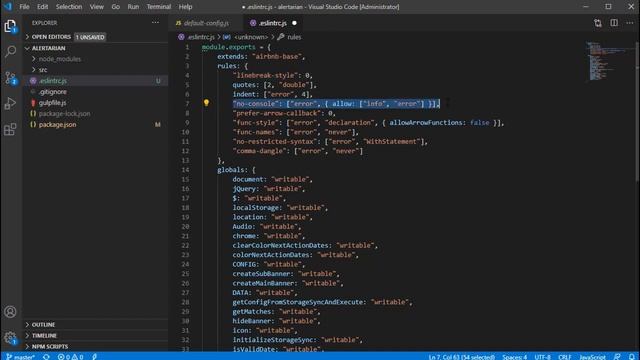Screen dimensions: 640x360
Task: Click localStorage on line 18
Action: coord(256,208)
